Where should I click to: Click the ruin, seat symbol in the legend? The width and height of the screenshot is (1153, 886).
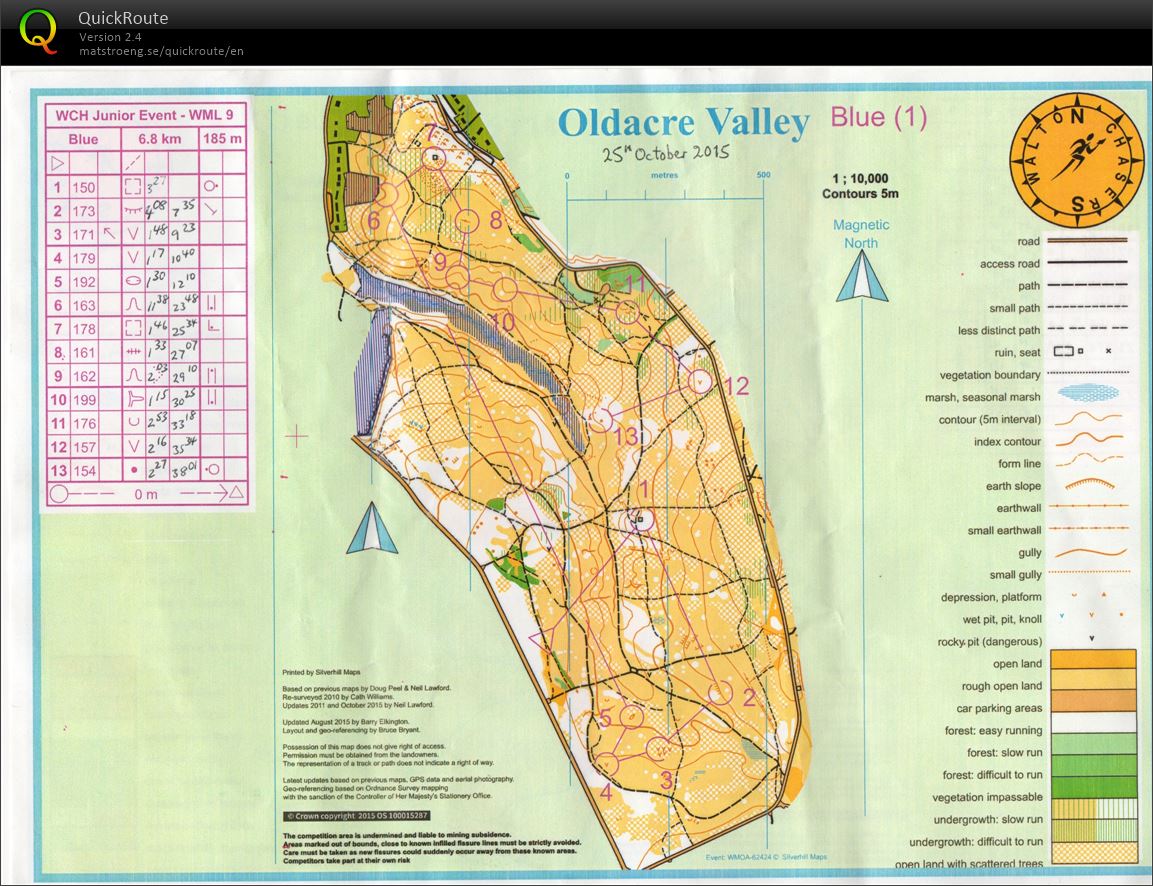pyautogui.click(x=1082, y=351)
